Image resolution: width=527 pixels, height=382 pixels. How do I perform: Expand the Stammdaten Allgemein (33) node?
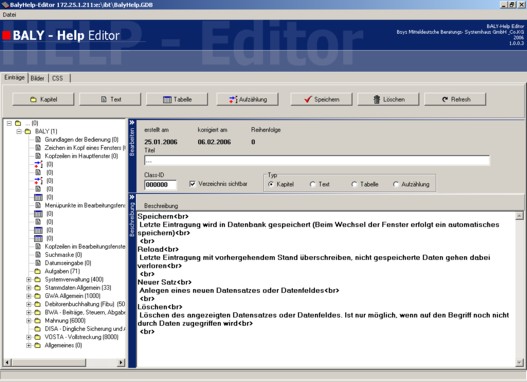(29, 288)
